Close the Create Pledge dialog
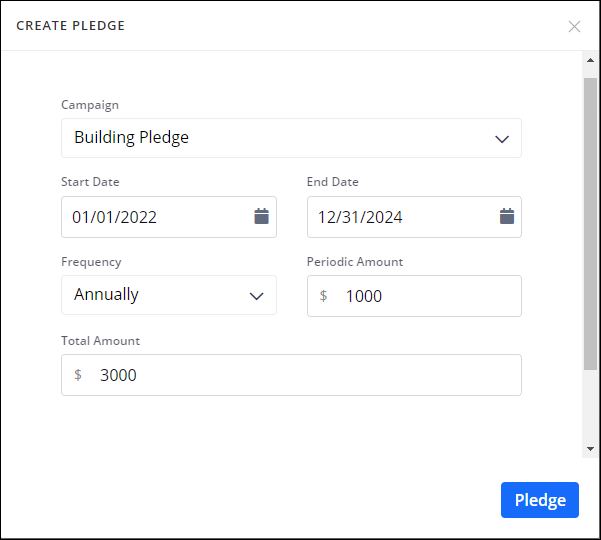 pos(574,26)
